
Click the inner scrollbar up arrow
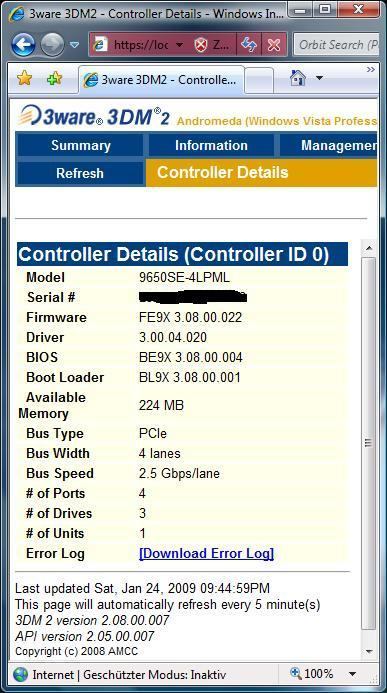click(x=368, y=248)
